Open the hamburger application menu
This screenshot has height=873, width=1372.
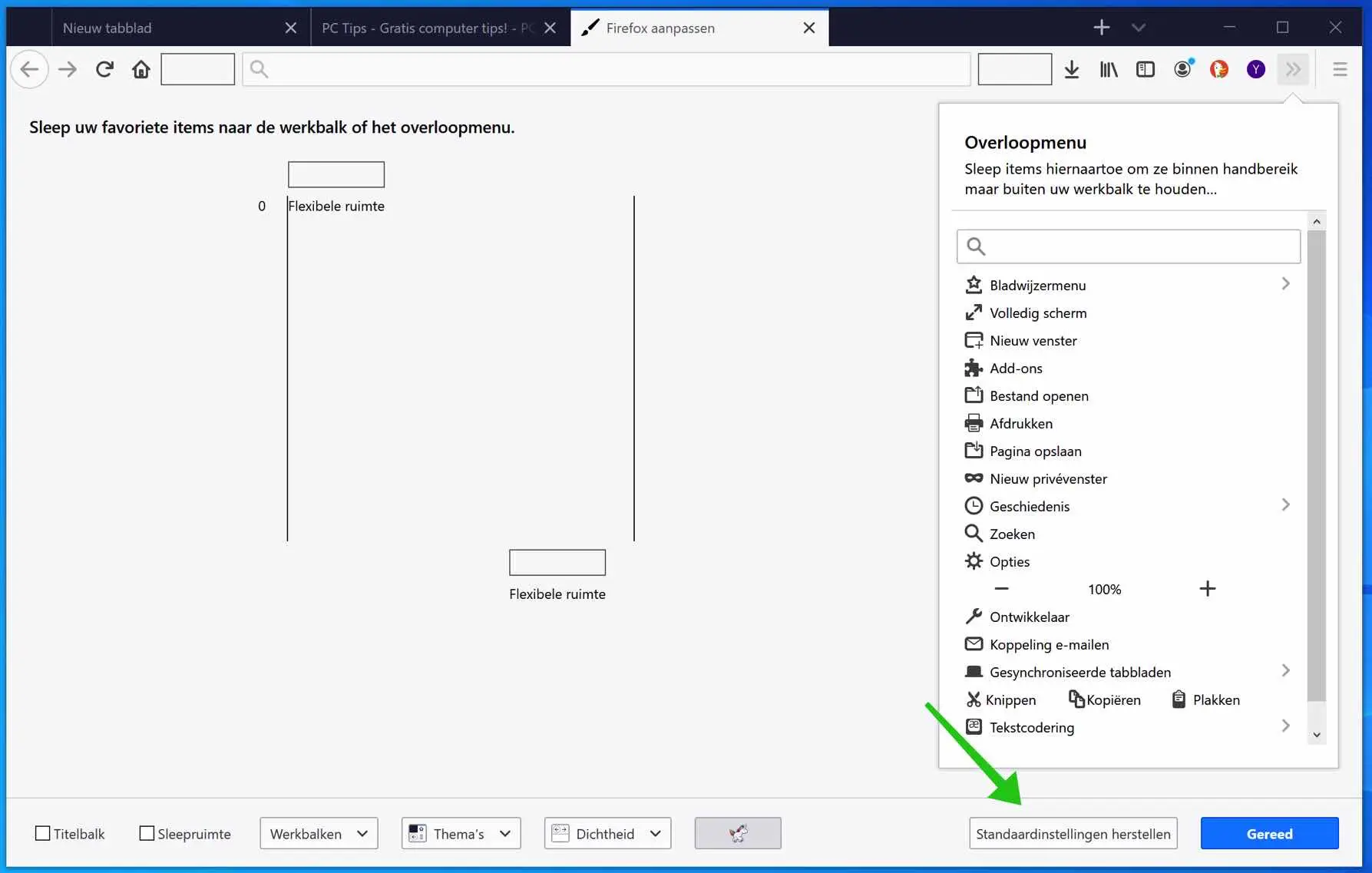pyautogui.click(x=1341, y=70)
